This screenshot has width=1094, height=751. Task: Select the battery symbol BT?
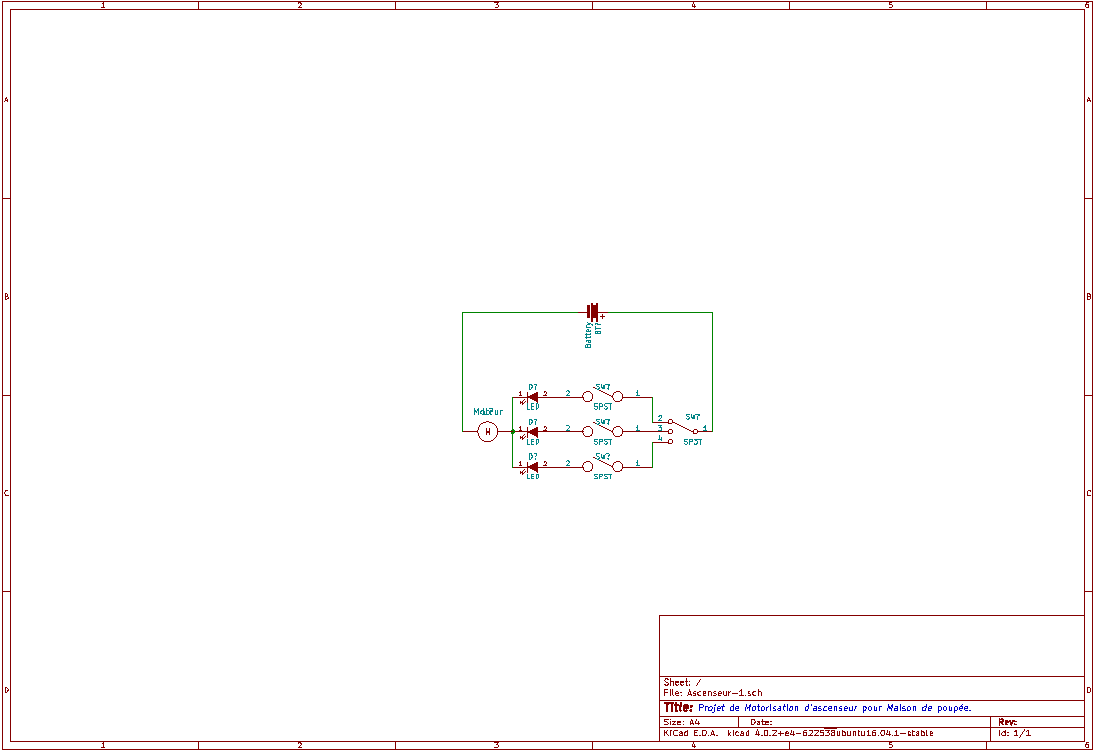coord(593,312)
